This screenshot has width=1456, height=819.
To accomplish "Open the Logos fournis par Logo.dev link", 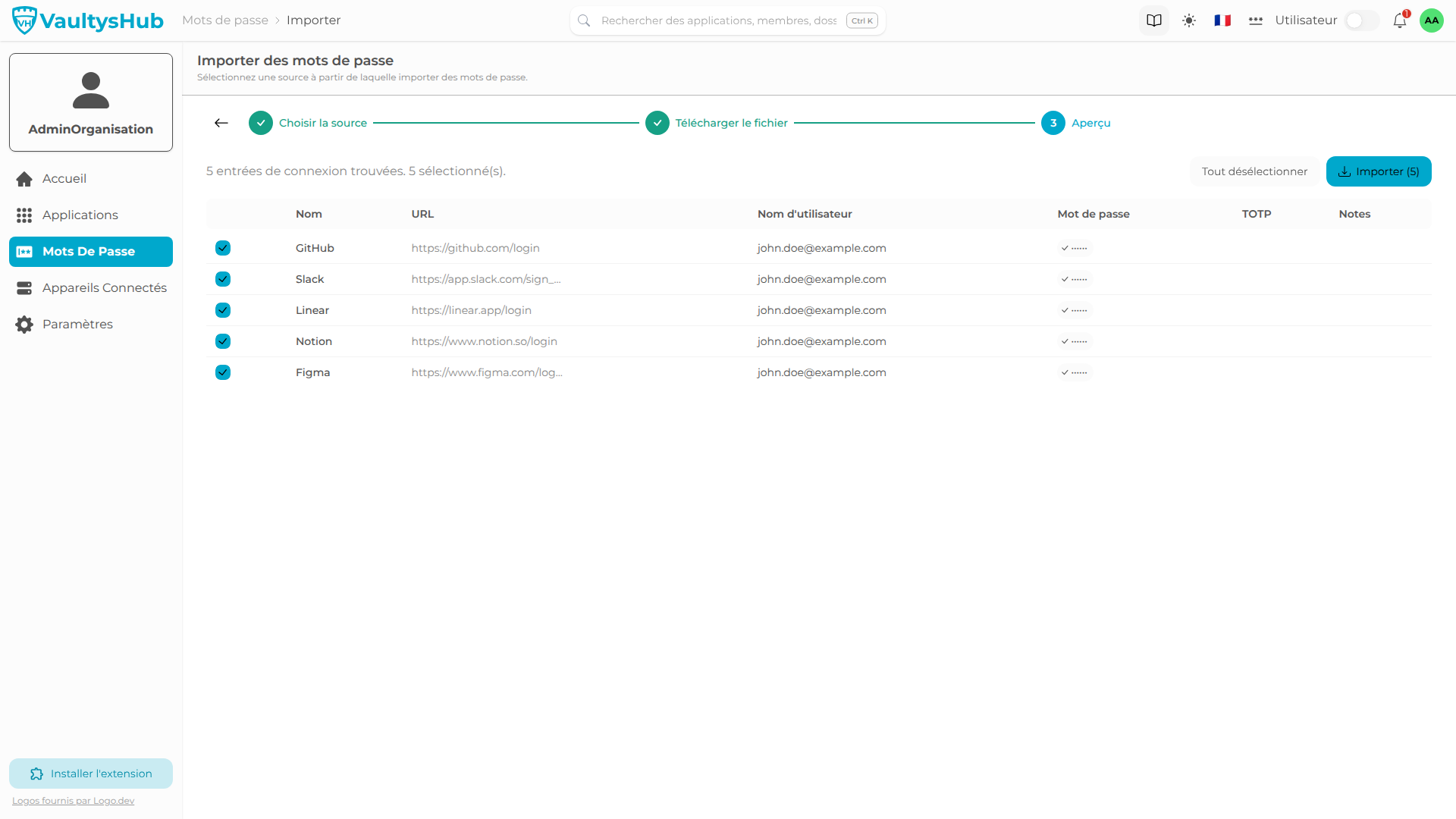I will point(74,801).
